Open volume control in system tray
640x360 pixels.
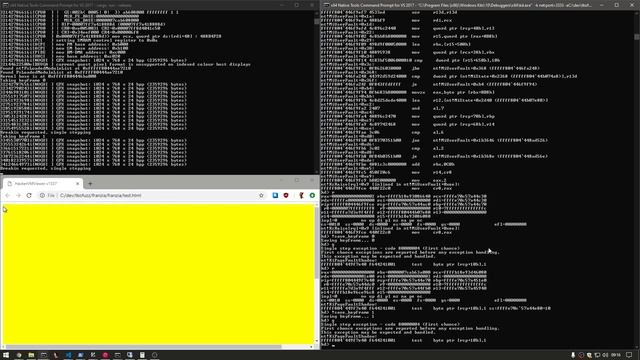pyautogui.click(x=605, y=355)
